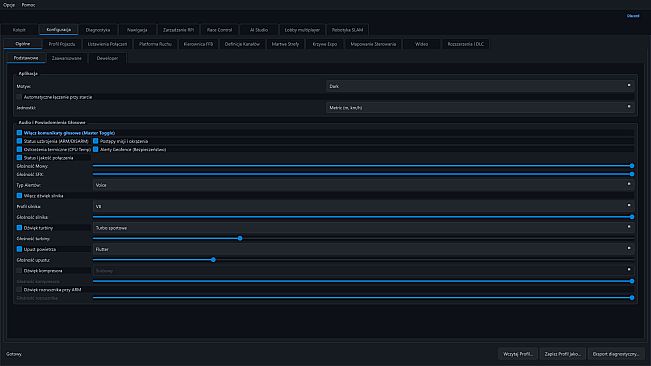Switch to the Lobby multiplayer tab
The width and height of the screenshot is (651, 366).
point(302,30)
